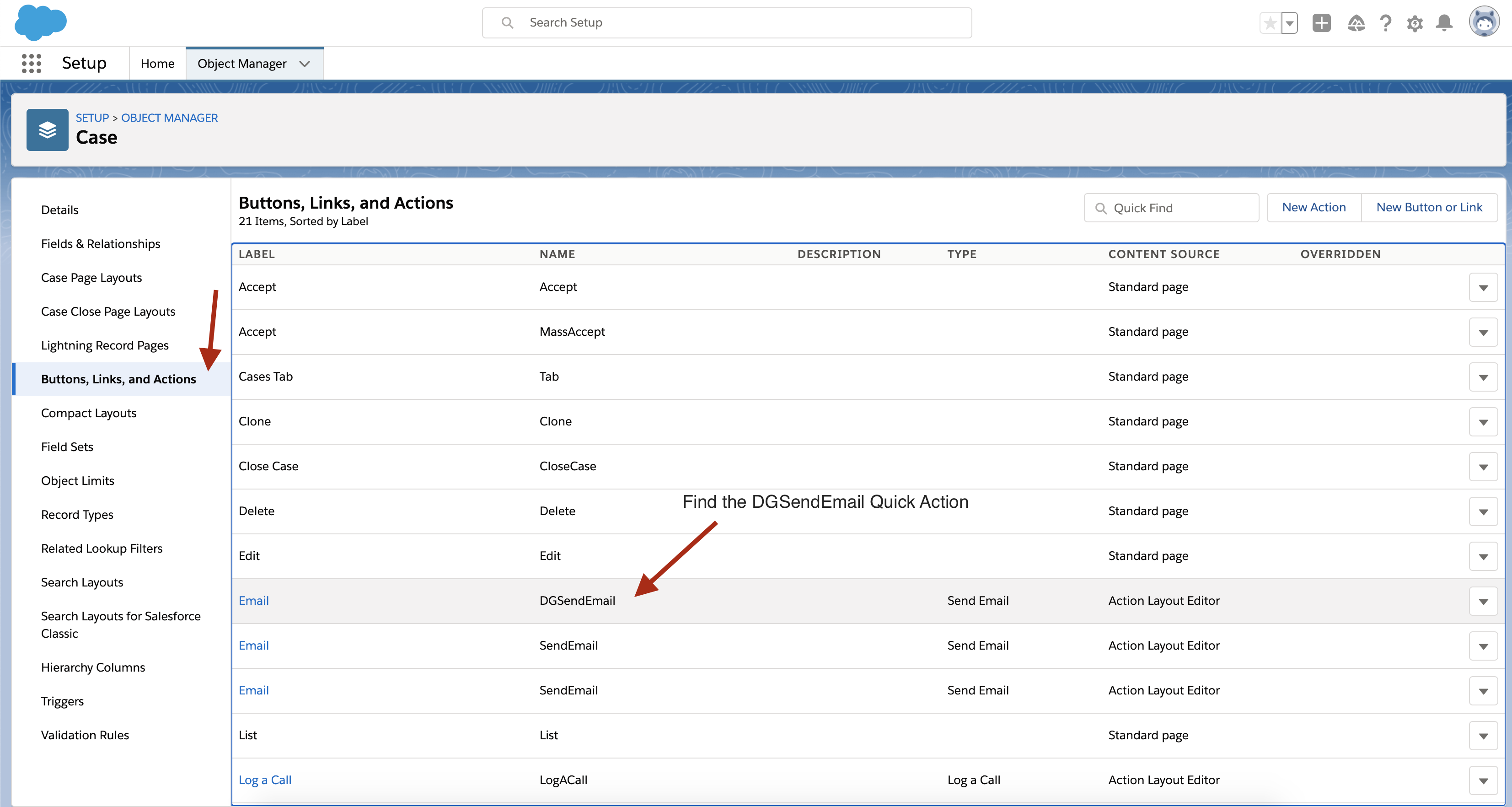1512x807 pixels.
Task: Open the Log a Call action link
Action: point(265,780)
